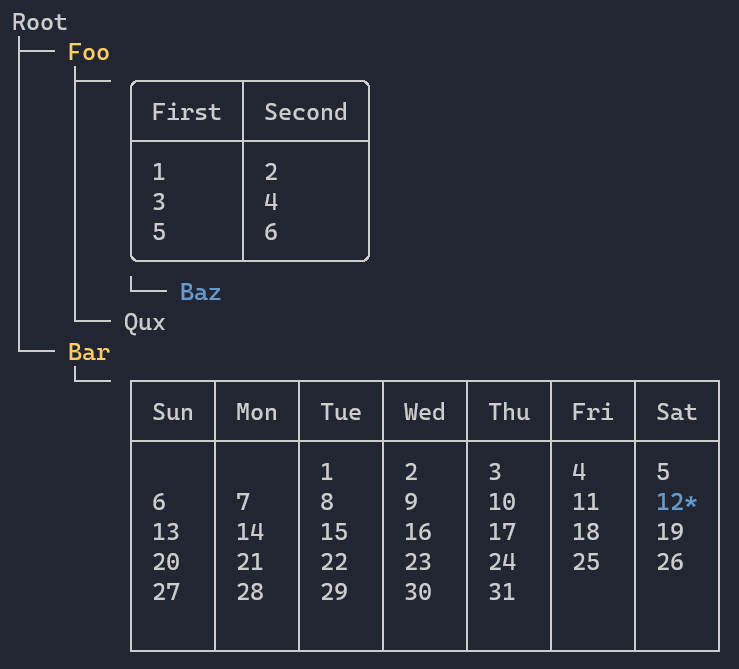Choose calendar date 25
Screen dimensions: 739x669
586,562
